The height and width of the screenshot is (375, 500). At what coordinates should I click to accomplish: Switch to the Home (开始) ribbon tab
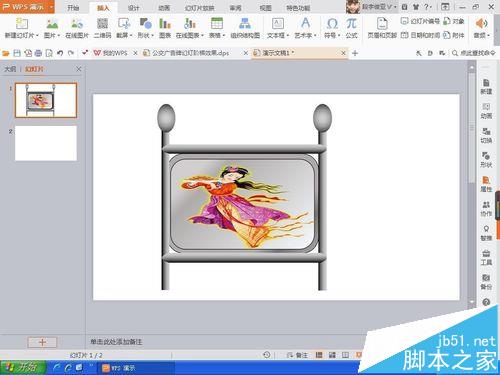coord(73,8)
